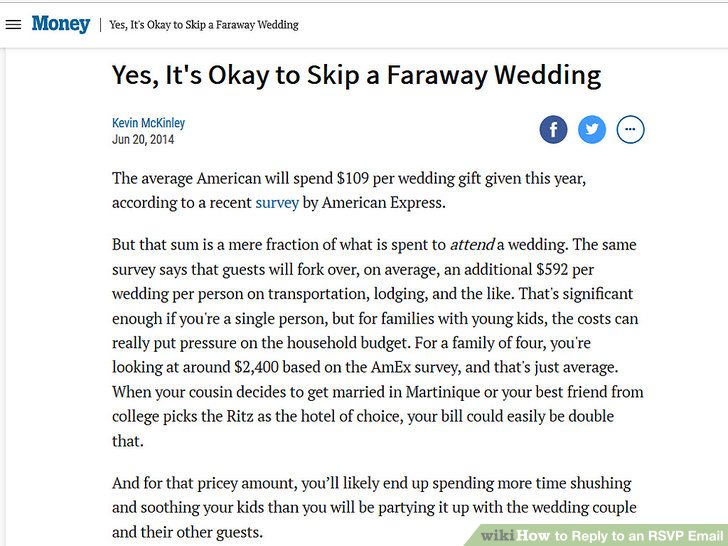Click the '$2,400' figure in the text

(x=256, y=367)
